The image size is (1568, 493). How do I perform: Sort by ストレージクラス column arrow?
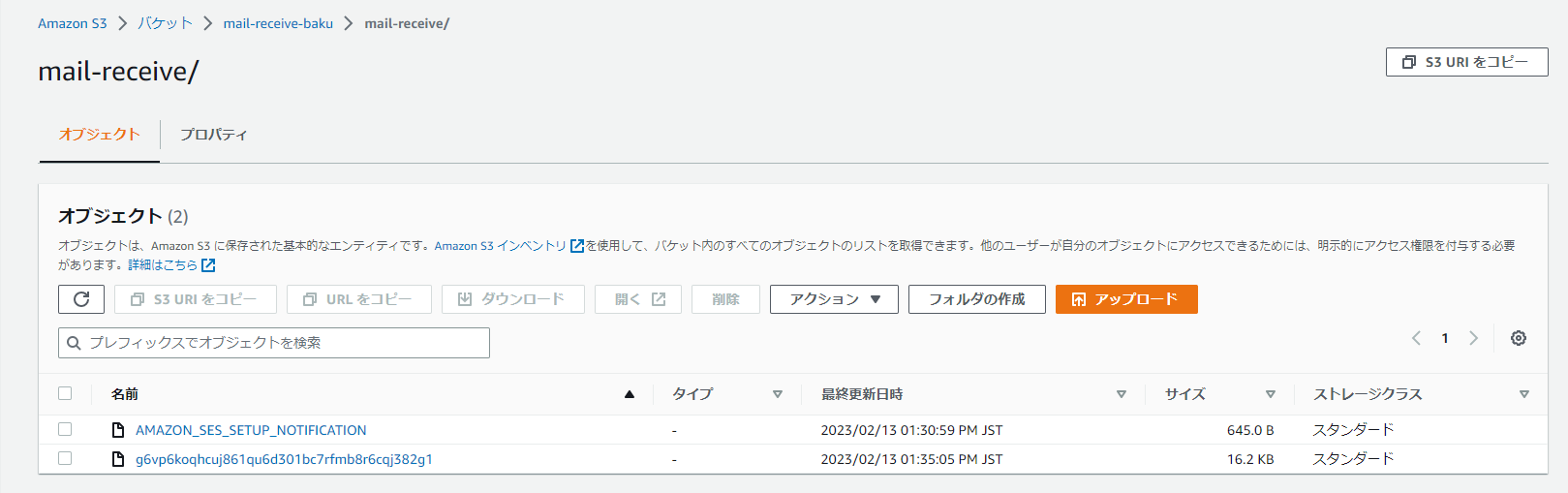tap(1524, 394)
